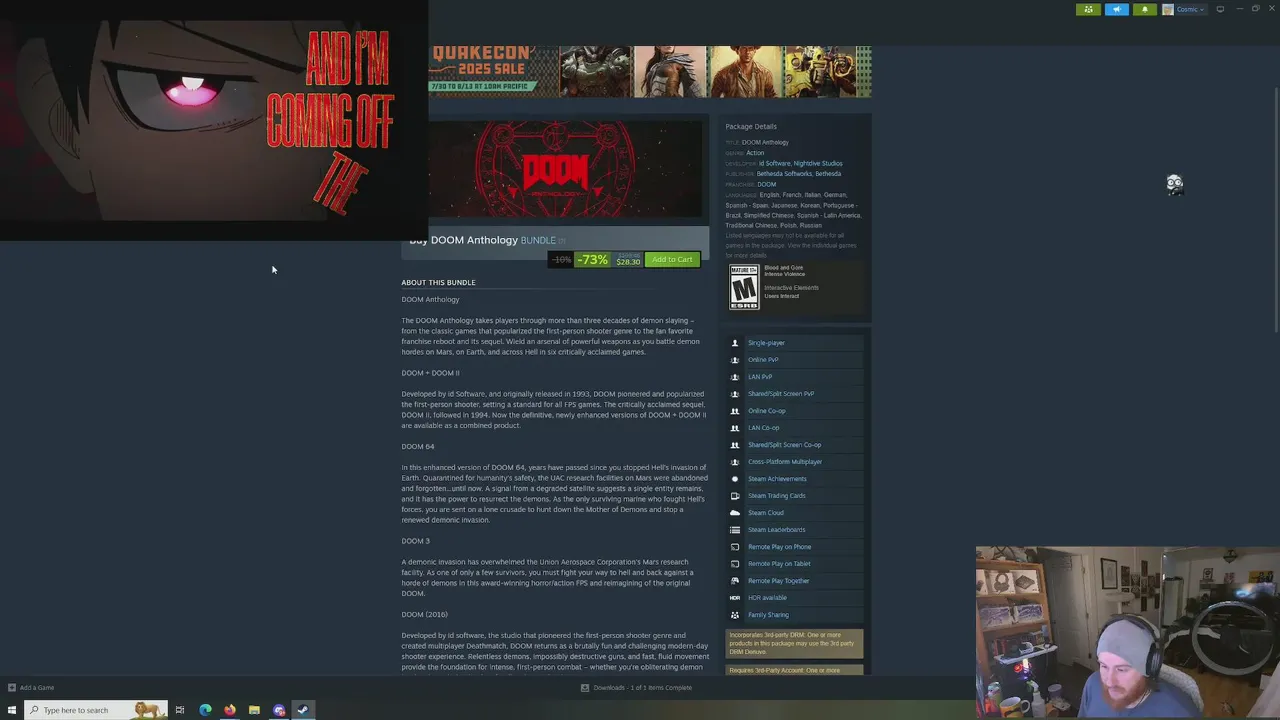
Task: Click the -73% discount badge
Action: coord(592,260)
